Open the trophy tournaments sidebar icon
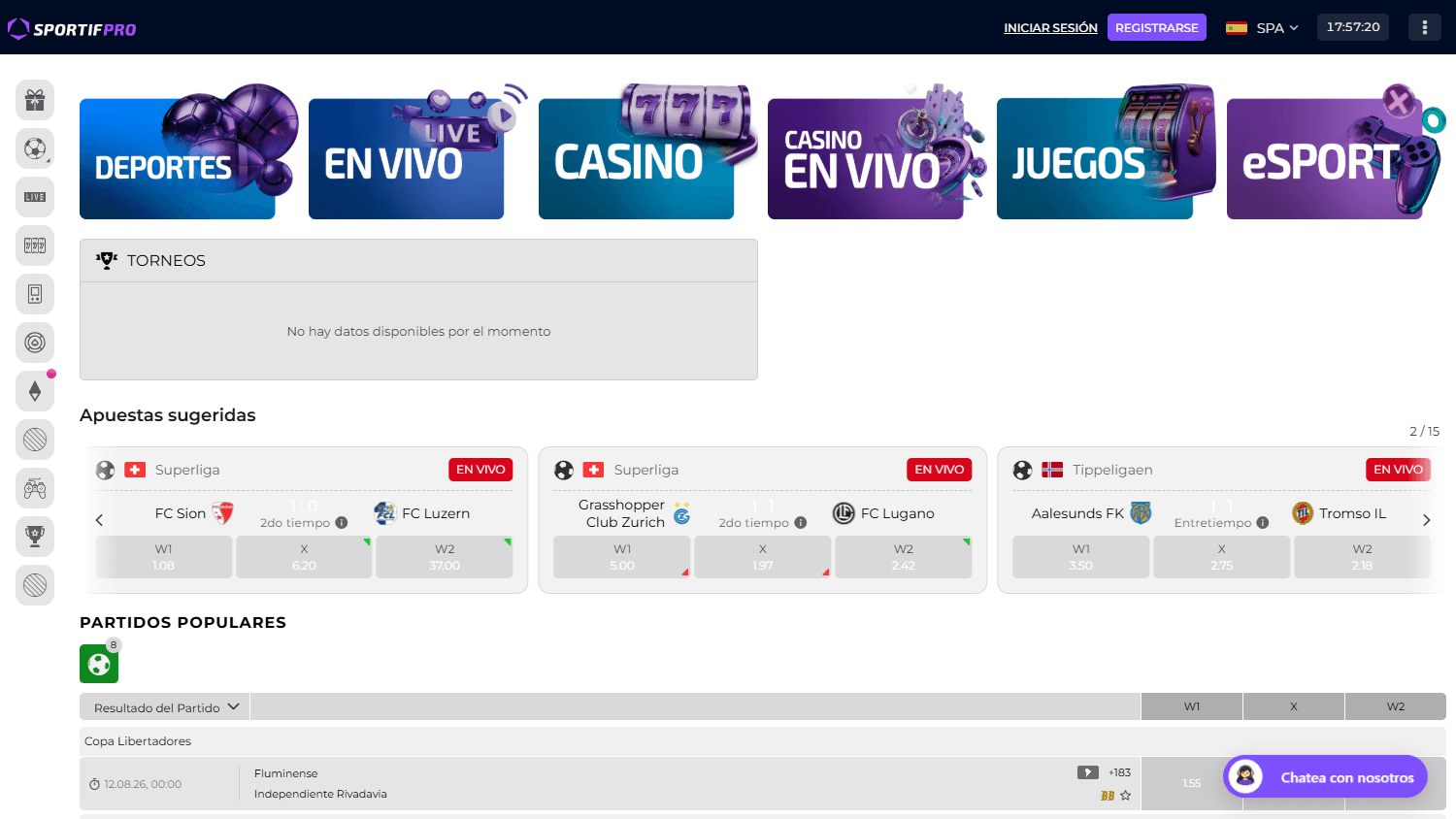 click(35, 537)
